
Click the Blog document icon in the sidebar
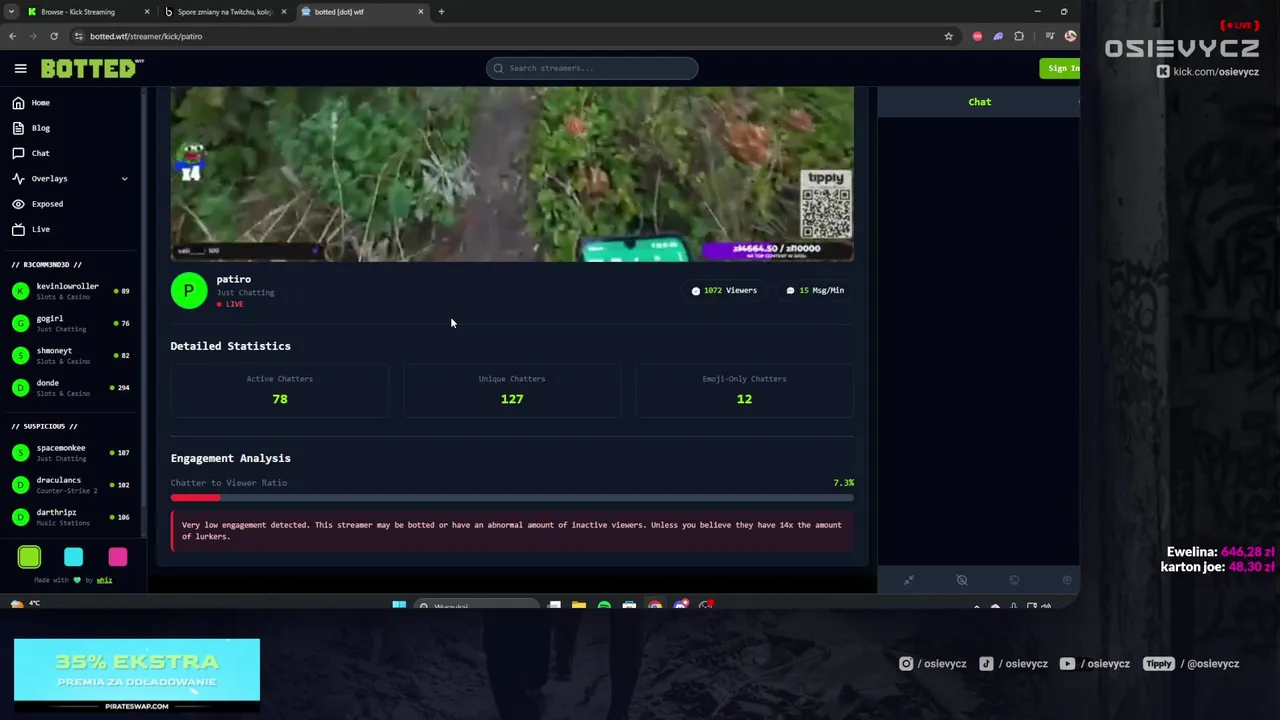click(18, 128)
